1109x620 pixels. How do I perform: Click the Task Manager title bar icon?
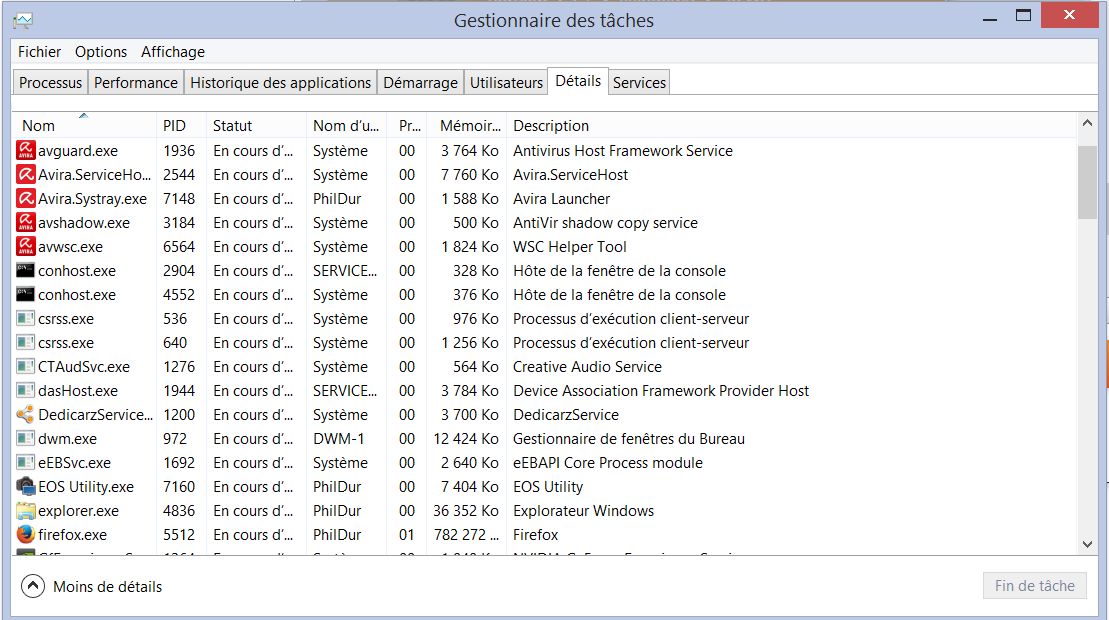(x=23, y=20)
